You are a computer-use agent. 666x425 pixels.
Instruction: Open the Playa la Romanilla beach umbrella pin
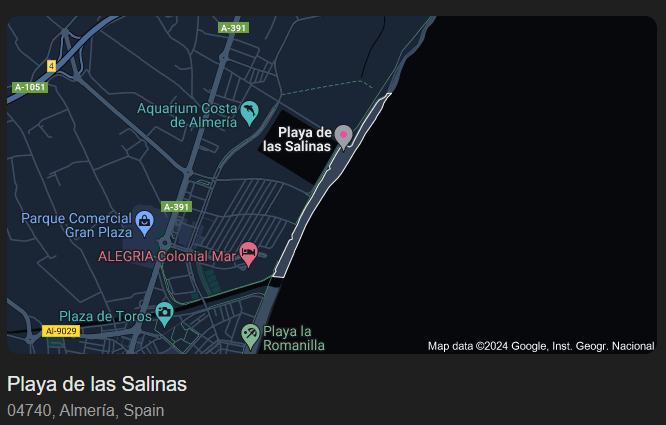tap(250, 337)
